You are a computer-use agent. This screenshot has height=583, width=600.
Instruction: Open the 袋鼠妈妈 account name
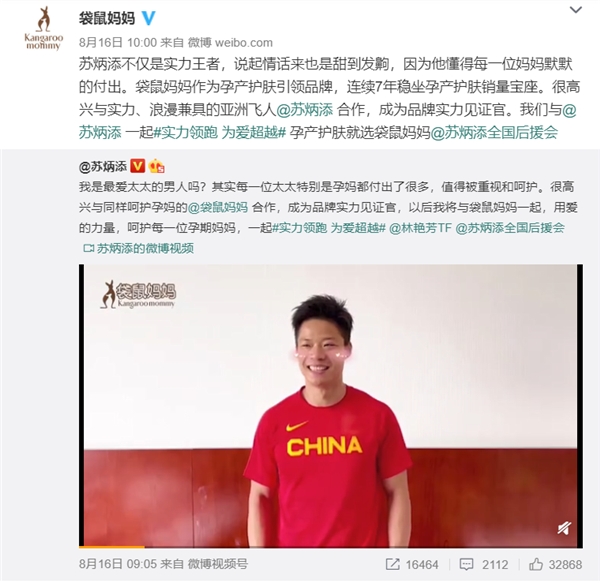tap(107, 18)
